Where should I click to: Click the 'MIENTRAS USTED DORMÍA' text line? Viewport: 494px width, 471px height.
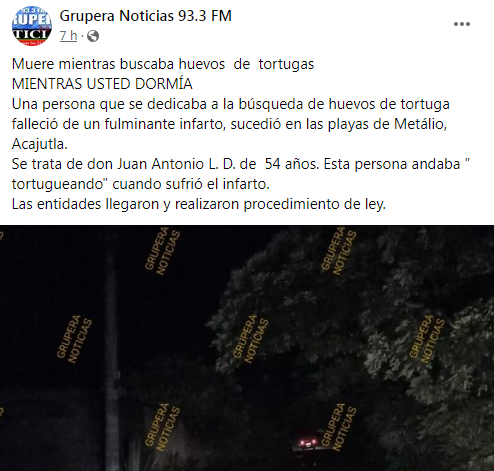coord(102,84)
